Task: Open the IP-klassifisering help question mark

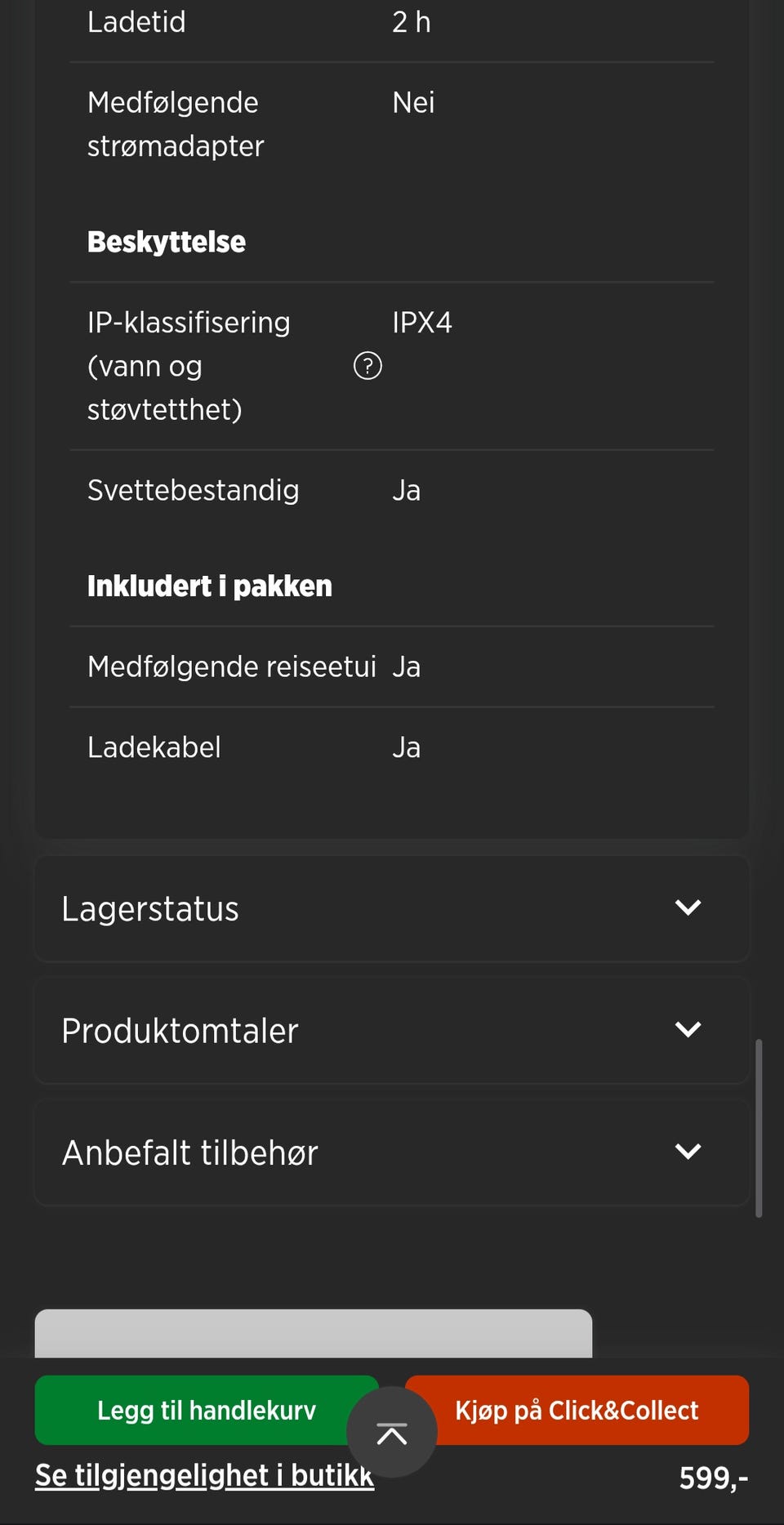Action: pyautogui.click(x=367, y=366)
